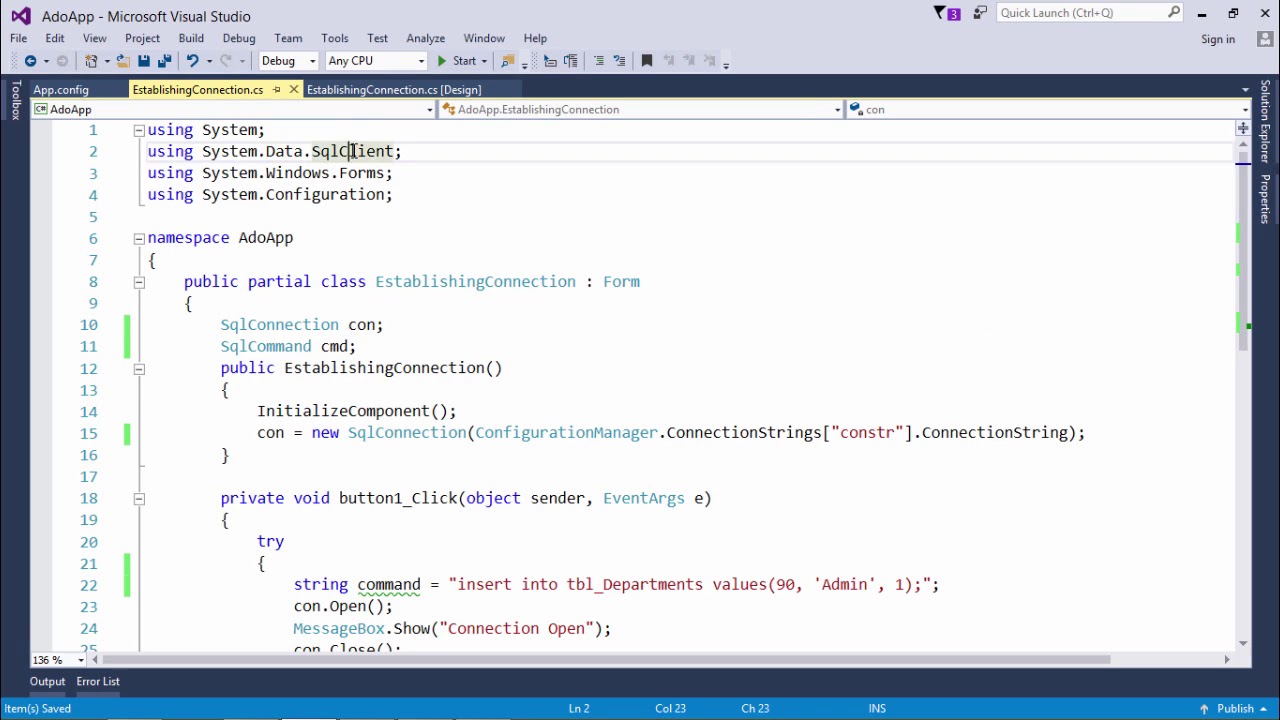1280x720 pixels.
Task: Open the Publish dropdown arrow in status bar
Action: [1263, 709]
